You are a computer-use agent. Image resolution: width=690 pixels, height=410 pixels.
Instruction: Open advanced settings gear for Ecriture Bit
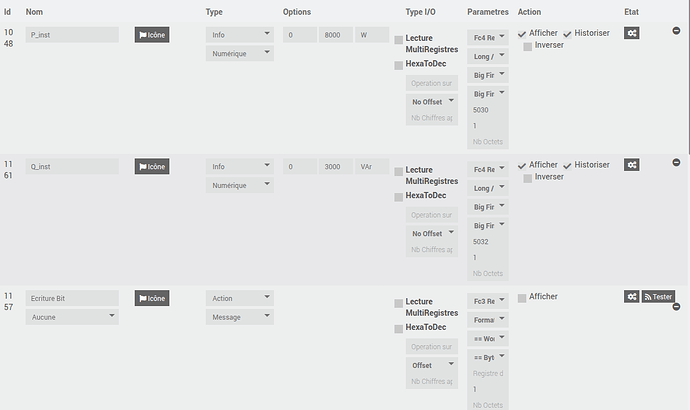tap(631, 297)
